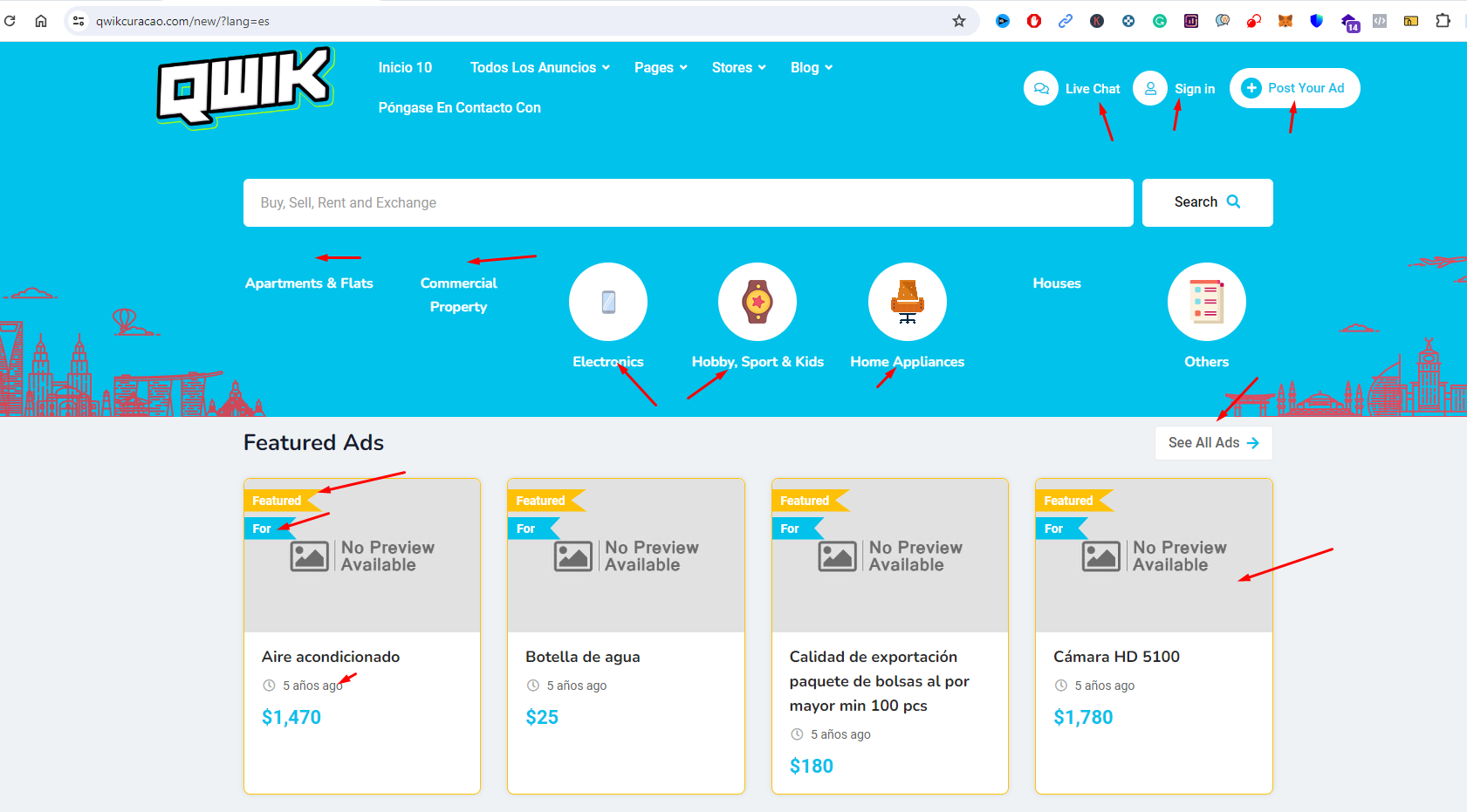The width and height of the screenshot is (1467, 812).
Task: Choose the Others category list icon
Action: 1207,302
